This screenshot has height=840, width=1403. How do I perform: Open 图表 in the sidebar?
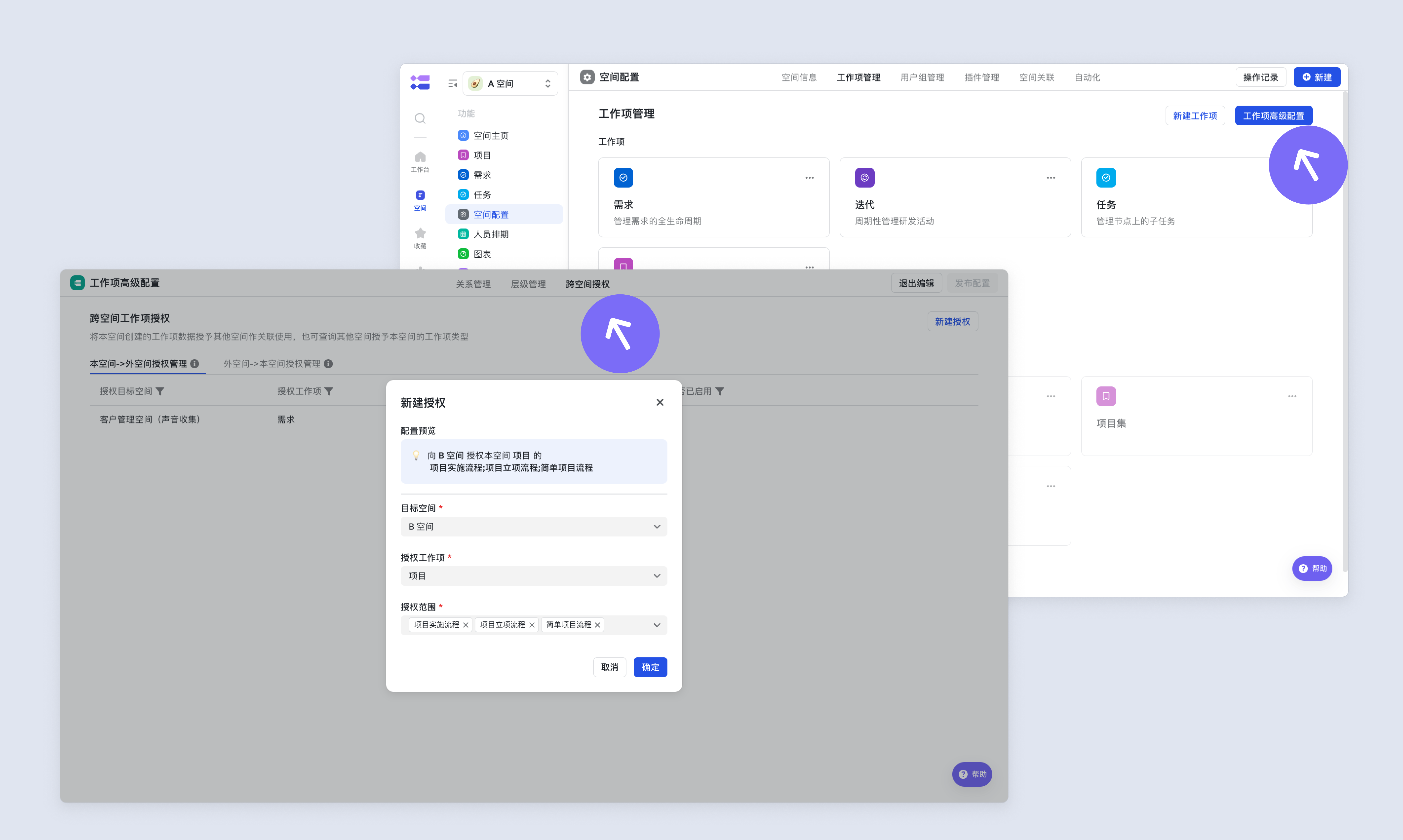point(504,254)
